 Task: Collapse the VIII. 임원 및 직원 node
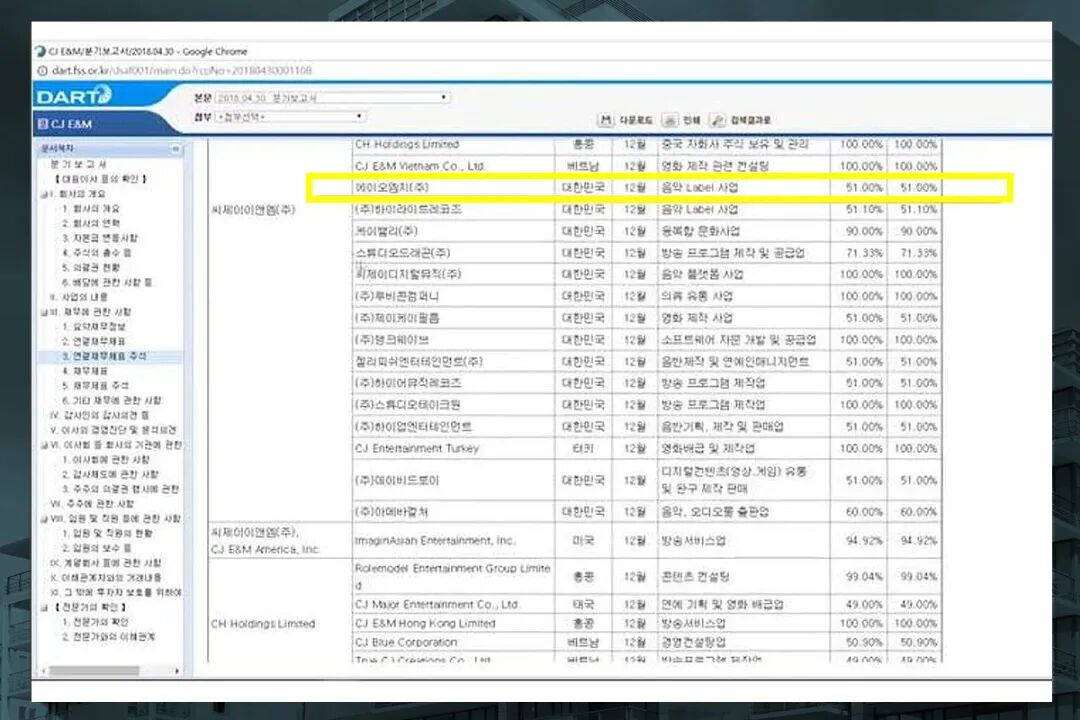[43, 519]
